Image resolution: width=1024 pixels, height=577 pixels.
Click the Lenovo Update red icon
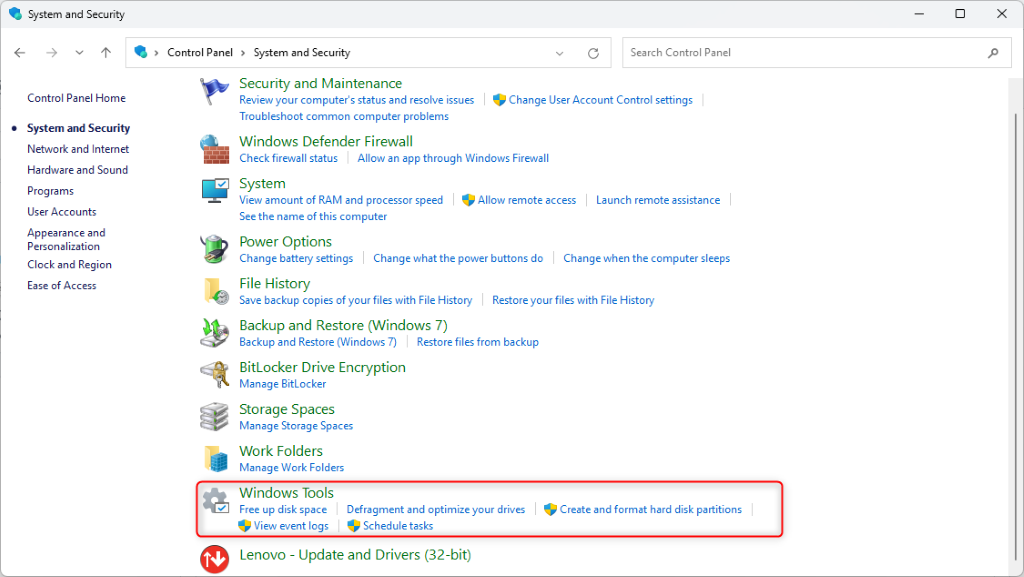click(214, 559)
